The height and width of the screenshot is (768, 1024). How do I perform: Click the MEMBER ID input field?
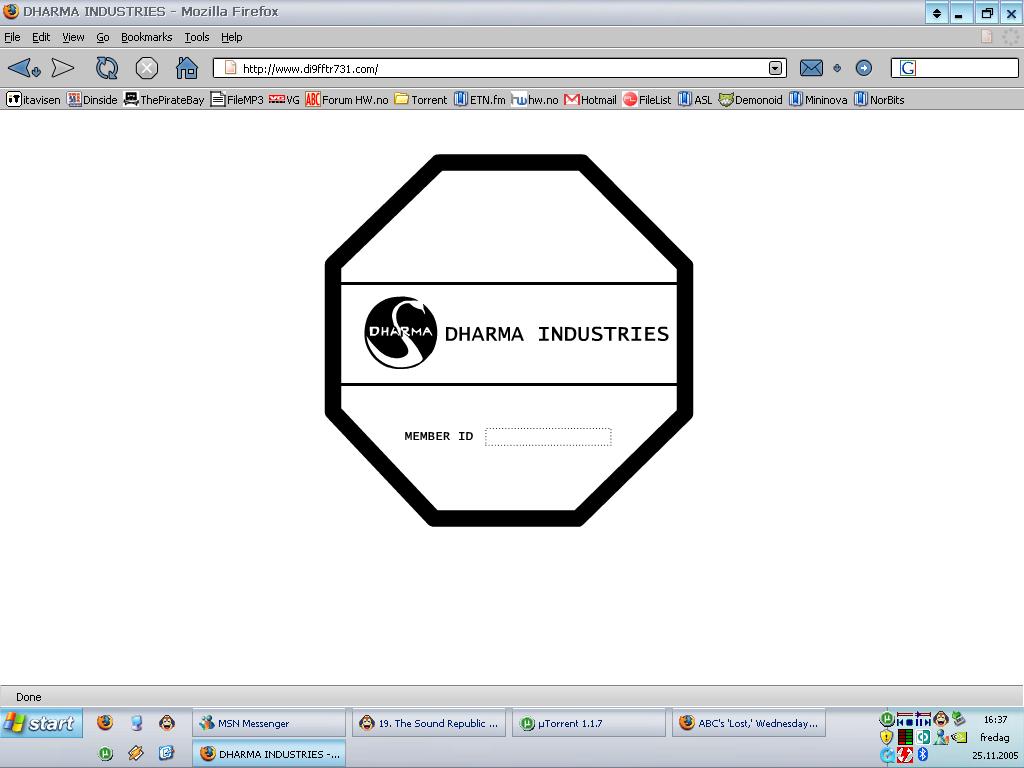[x=549, y=437]
